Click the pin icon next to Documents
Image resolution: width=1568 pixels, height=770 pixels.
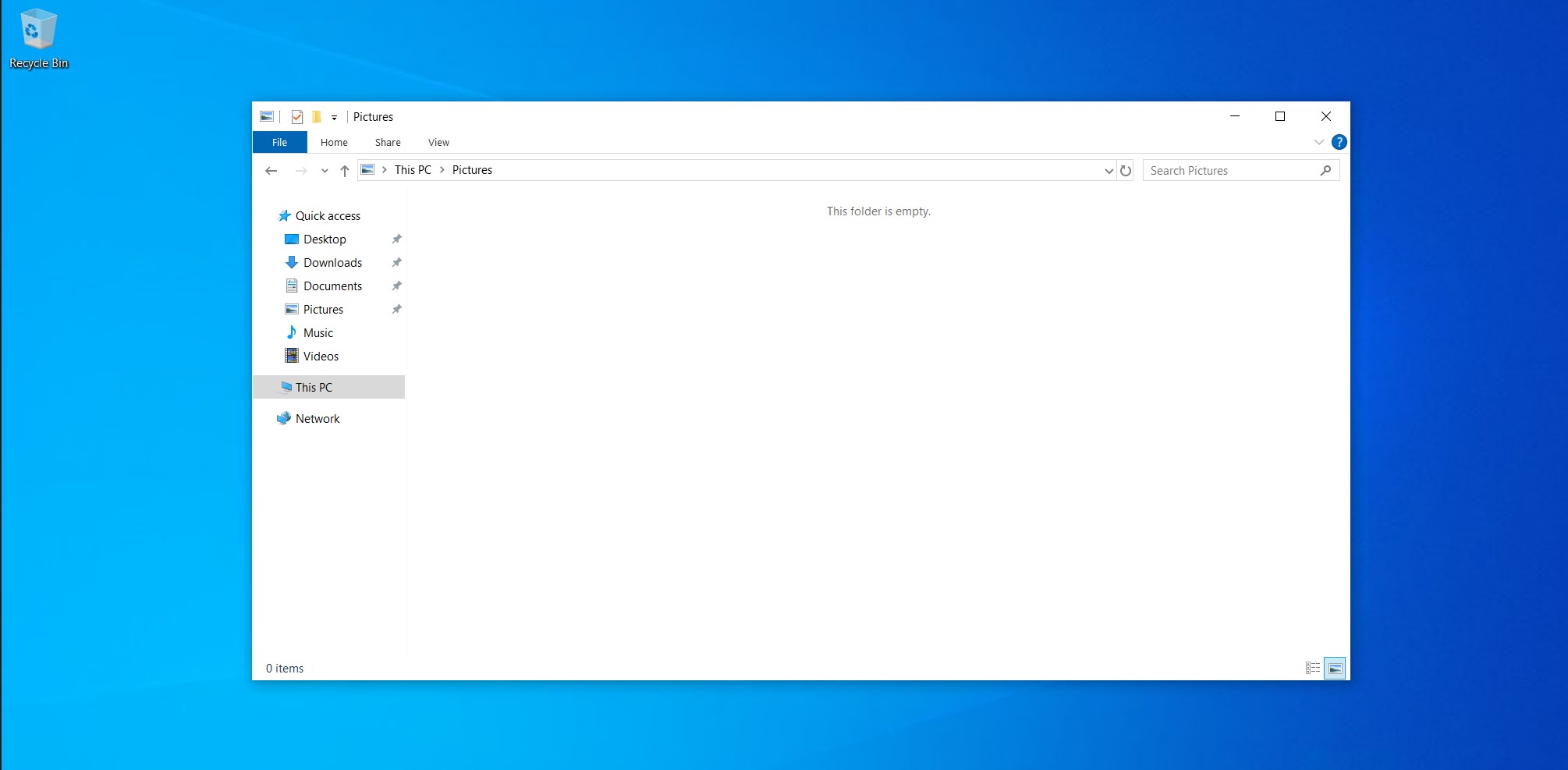(396, 286)
